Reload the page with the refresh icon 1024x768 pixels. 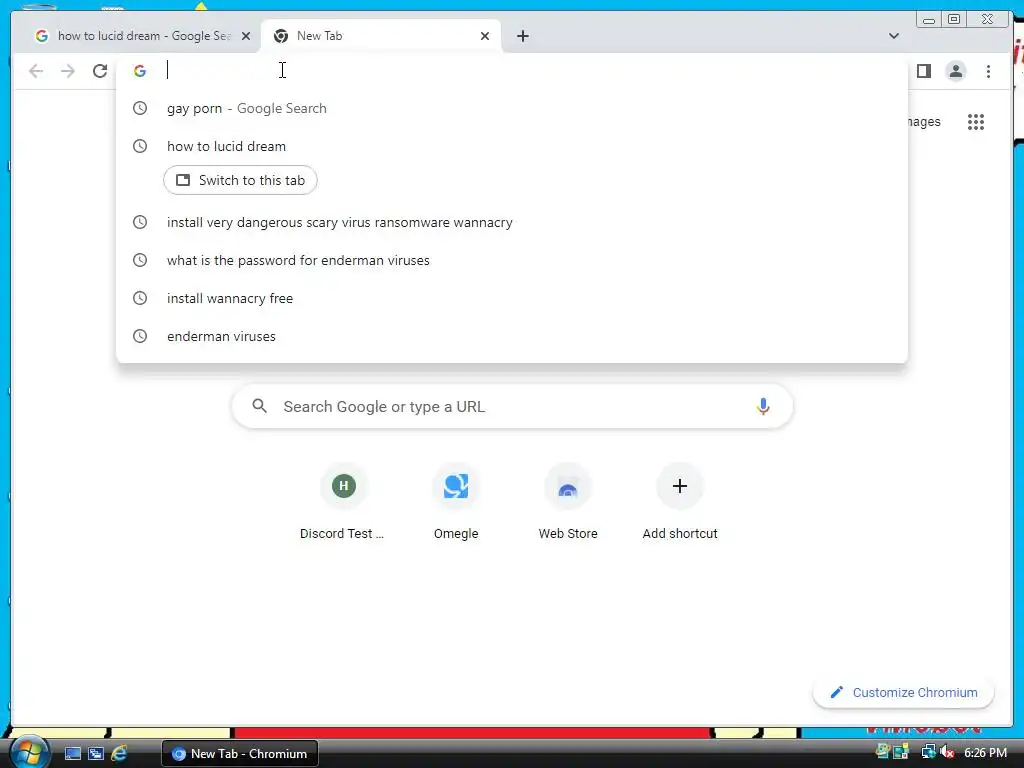(x=100, y=71)
